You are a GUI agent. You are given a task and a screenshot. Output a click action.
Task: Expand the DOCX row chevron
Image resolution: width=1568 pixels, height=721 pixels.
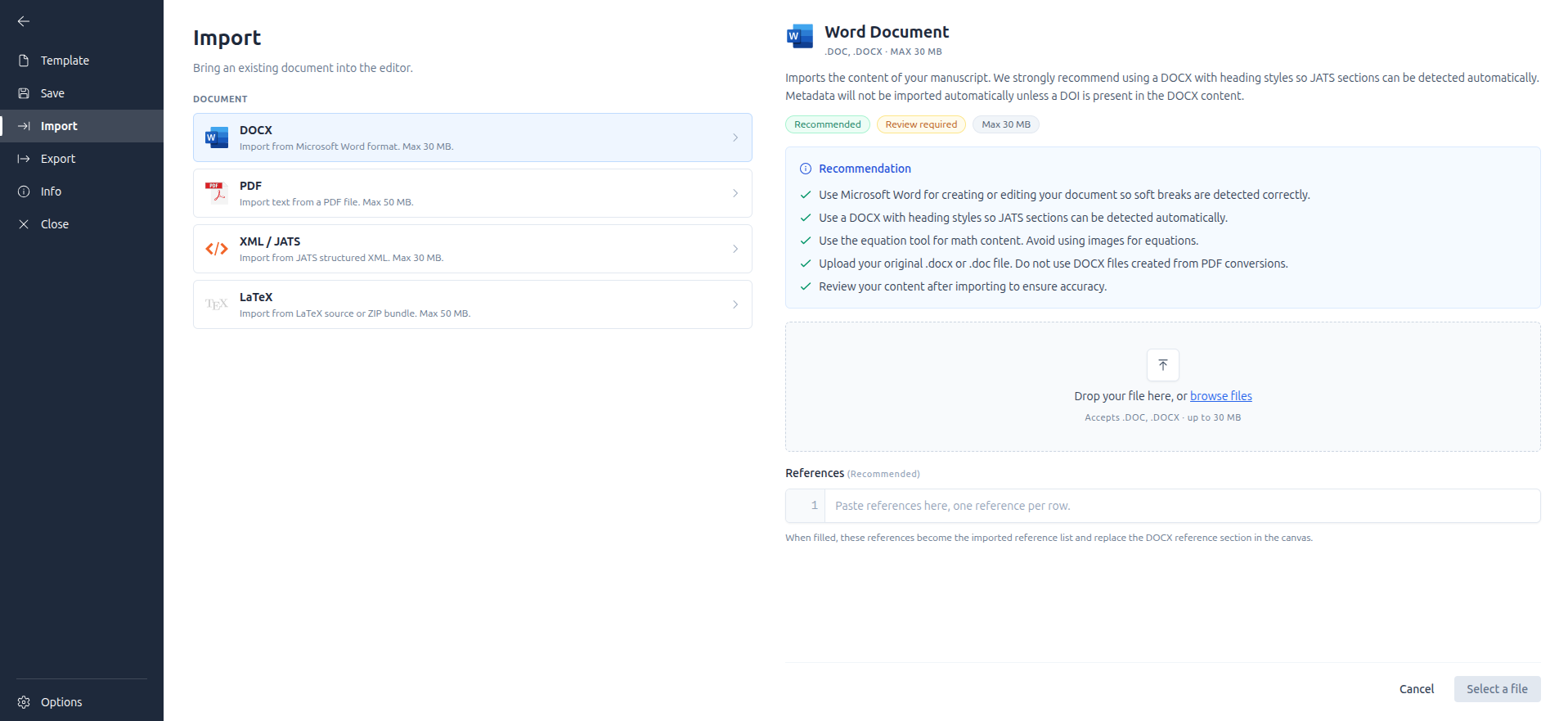click(x=735, y=137)
